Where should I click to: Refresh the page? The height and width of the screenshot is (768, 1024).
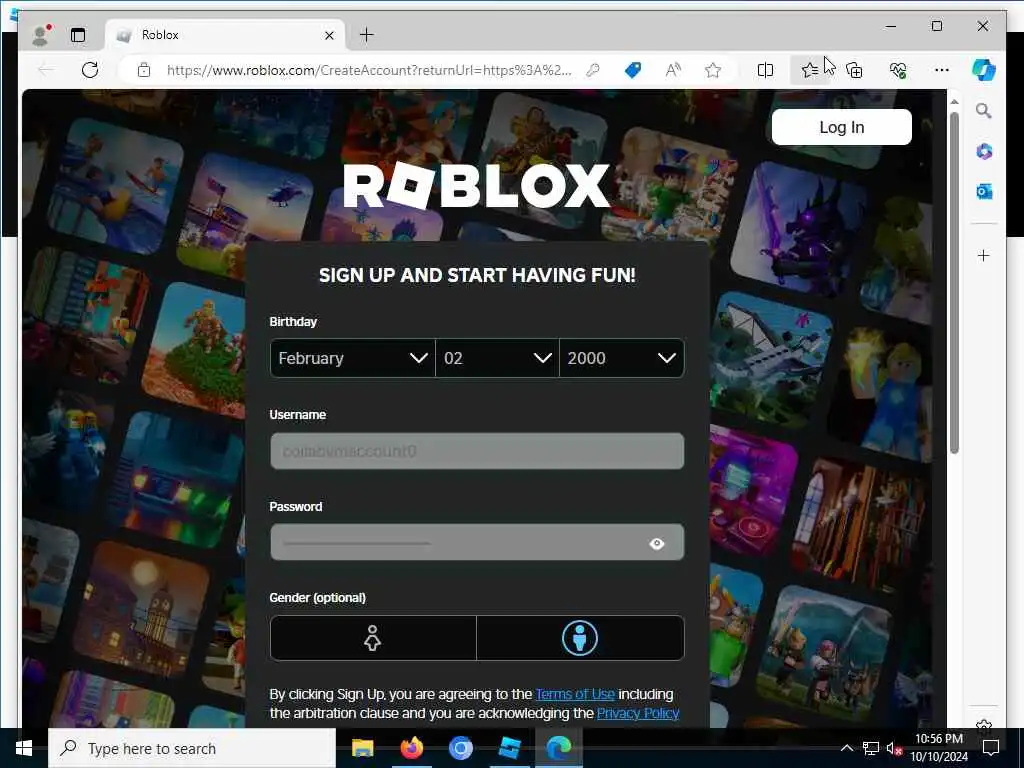tap(90, 70)
